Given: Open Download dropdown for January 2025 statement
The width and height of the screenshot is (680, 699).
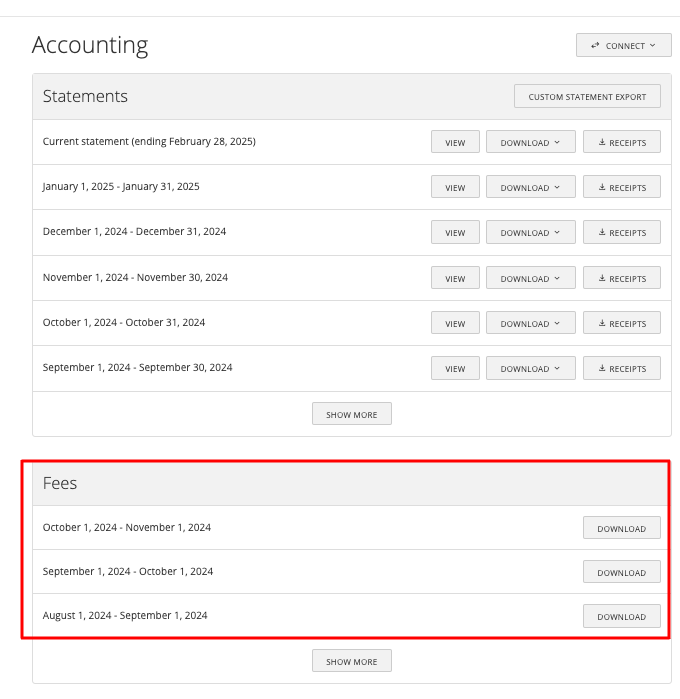Looking at the screenshot, I should coord(530,188).
